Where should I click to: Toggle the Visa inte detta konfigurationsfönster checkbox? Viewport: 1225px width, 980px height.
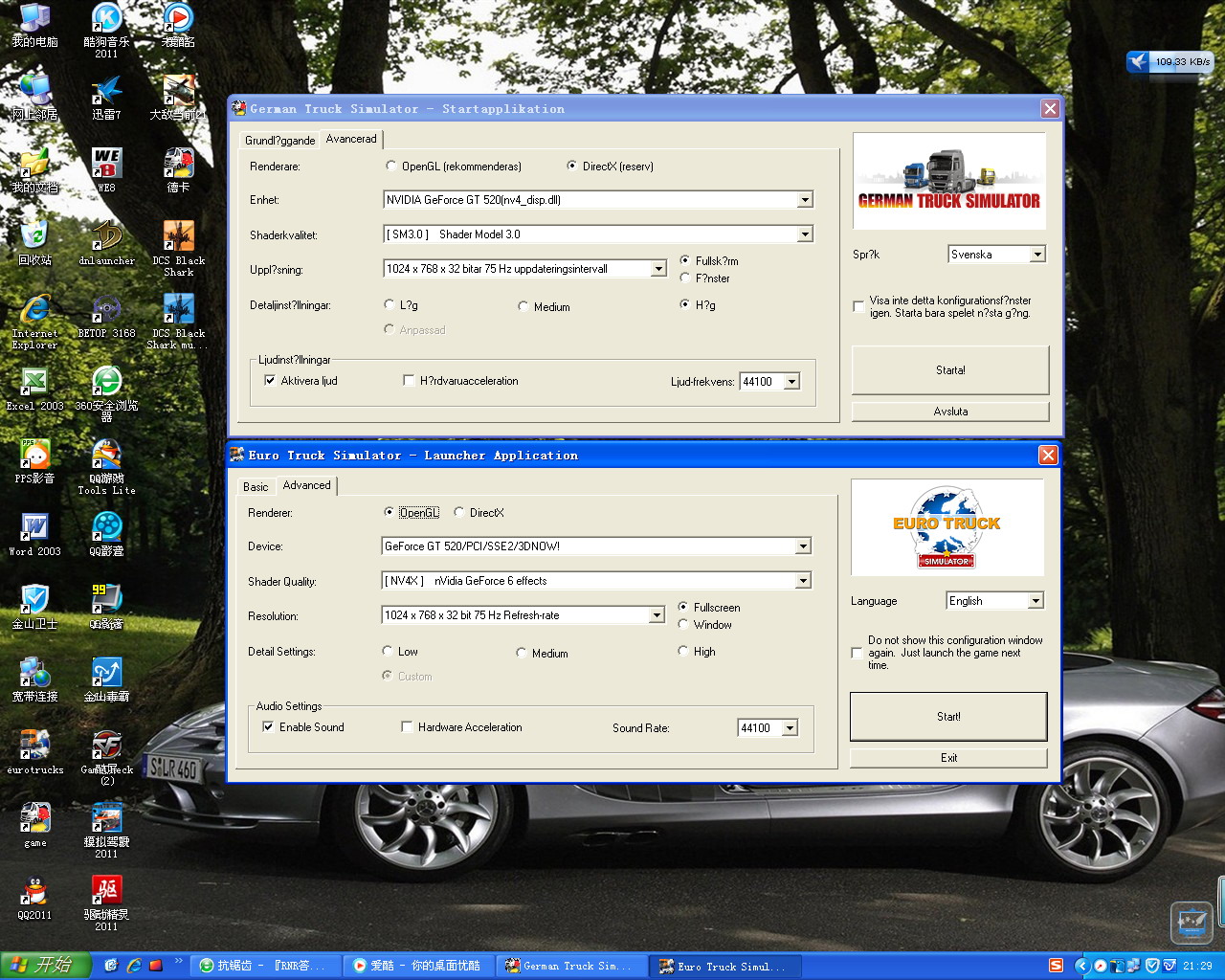[858, 306]
